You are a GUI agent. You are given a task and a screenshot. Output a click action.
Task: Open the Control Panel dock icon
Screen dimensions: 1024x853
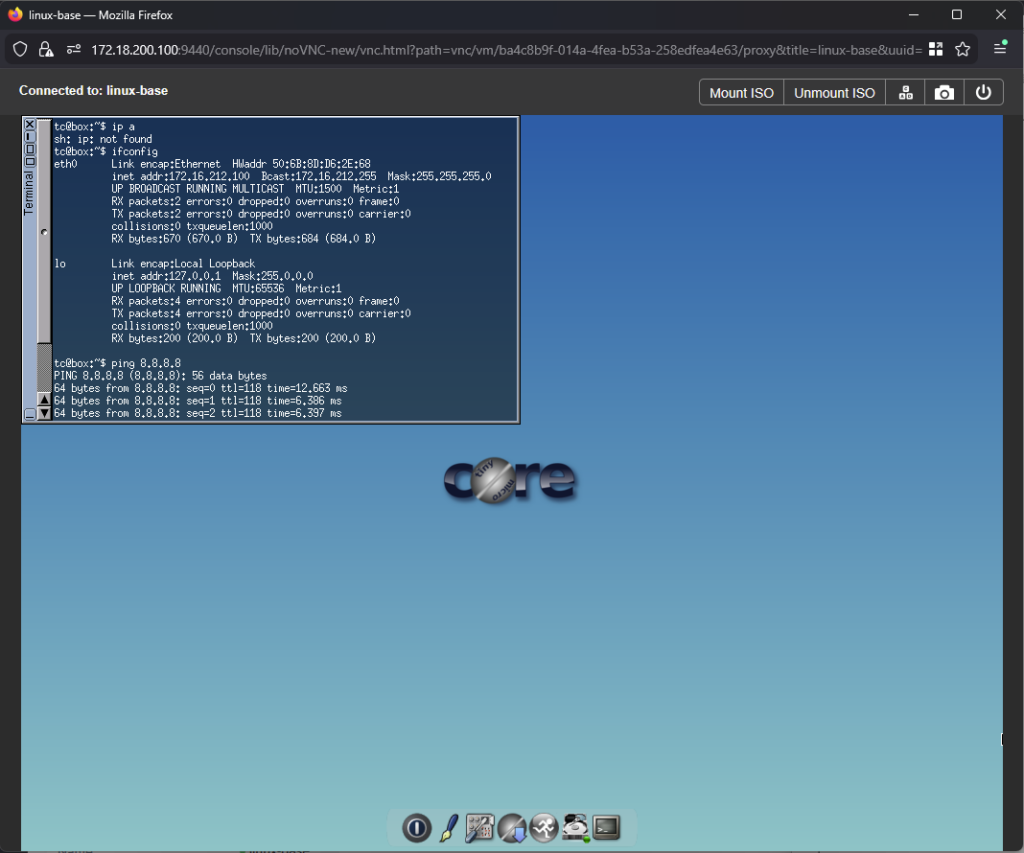click(480, 827)
